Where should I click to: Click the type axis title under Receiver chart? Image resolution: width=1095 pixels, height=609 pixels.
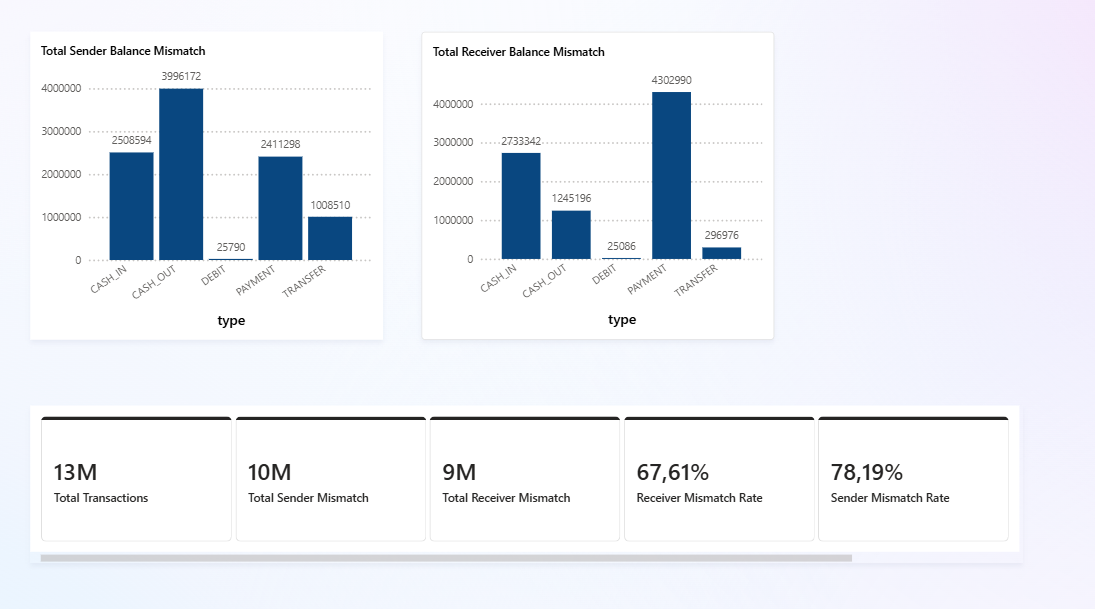(x=622, y=320)
